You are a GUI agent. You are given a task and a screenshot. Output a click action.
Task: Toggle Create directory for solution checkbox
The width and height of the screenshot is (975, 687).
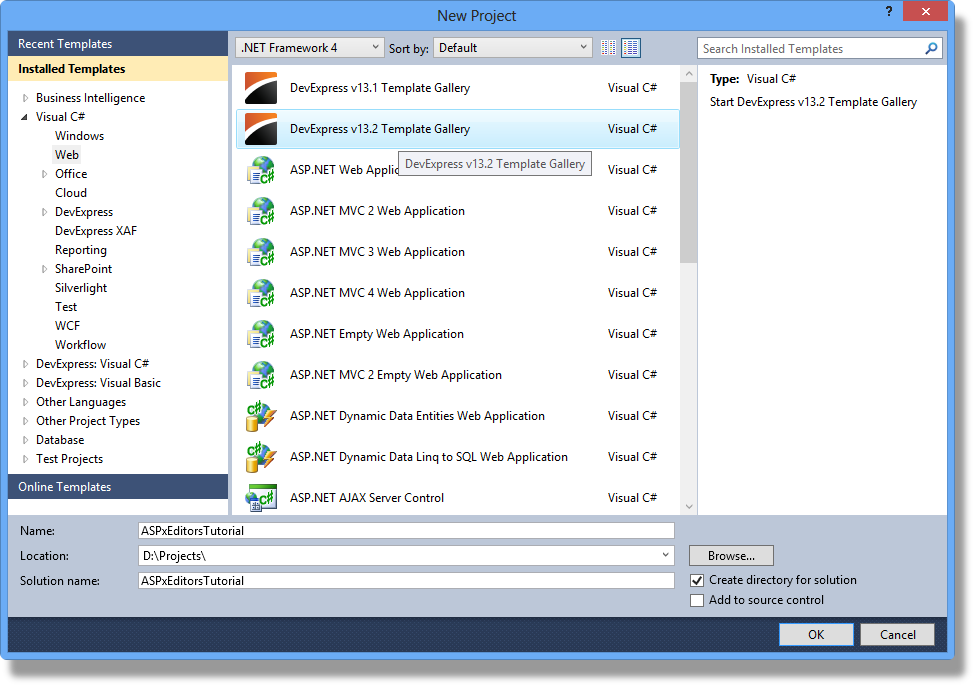pyautogui.click(x=697, y=580)
